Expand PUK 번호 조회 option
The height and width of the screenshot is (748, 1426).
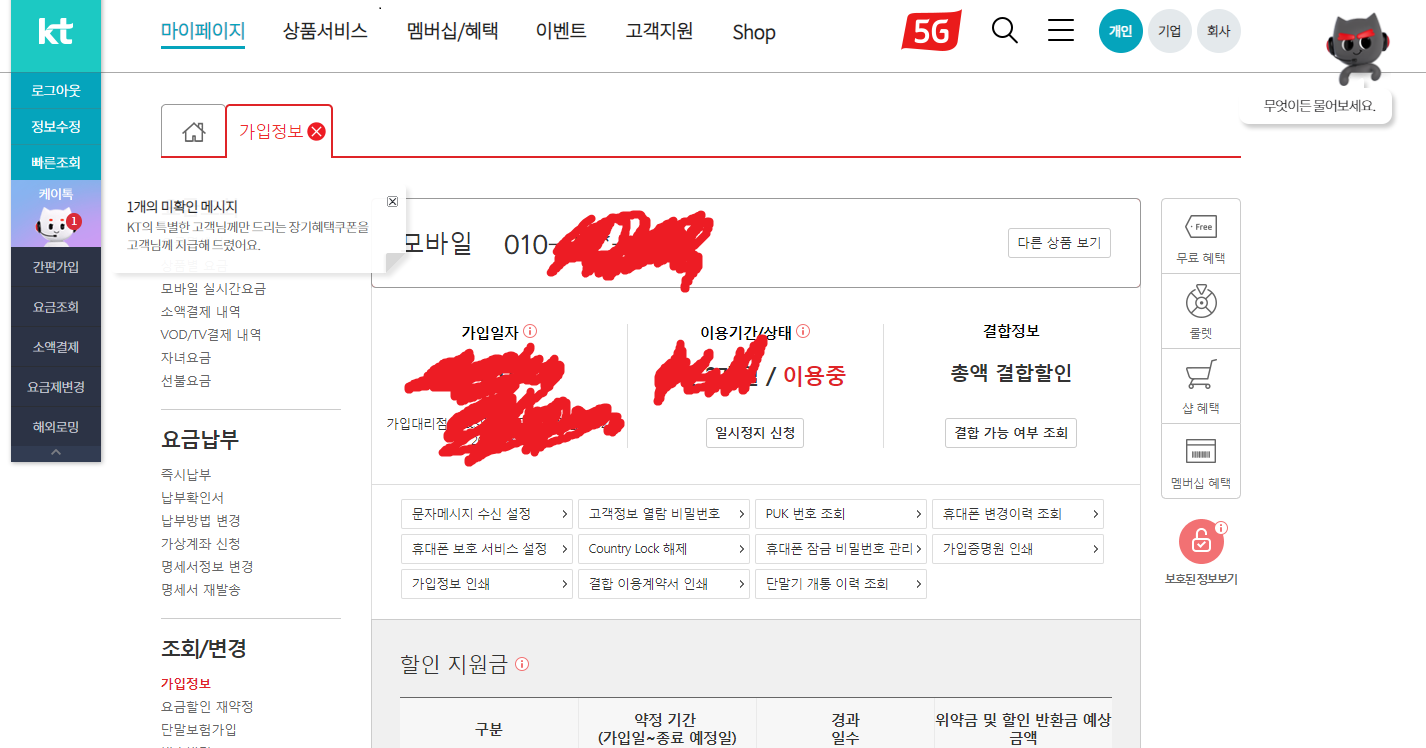[x=840, y=514]
